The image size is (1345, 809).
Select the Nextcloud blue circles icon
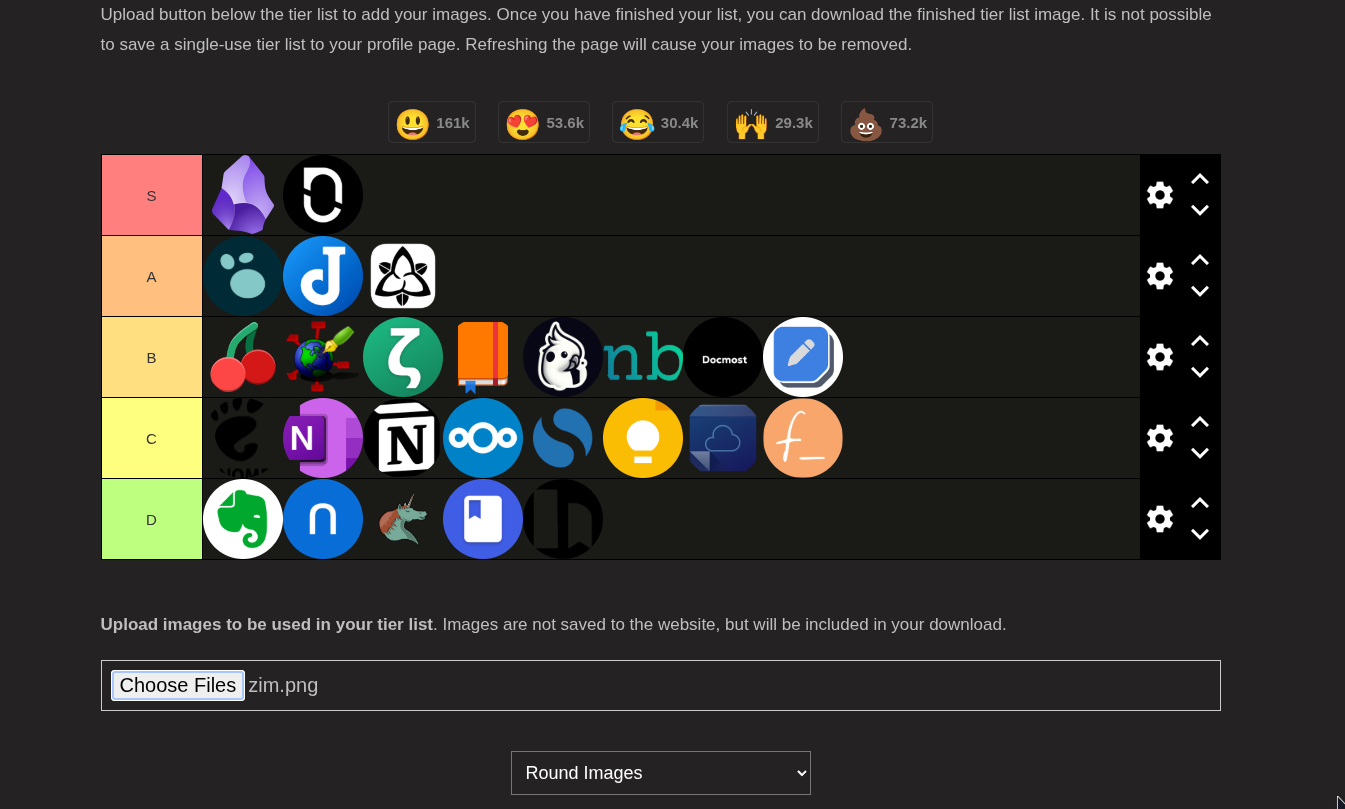point(483,438)
